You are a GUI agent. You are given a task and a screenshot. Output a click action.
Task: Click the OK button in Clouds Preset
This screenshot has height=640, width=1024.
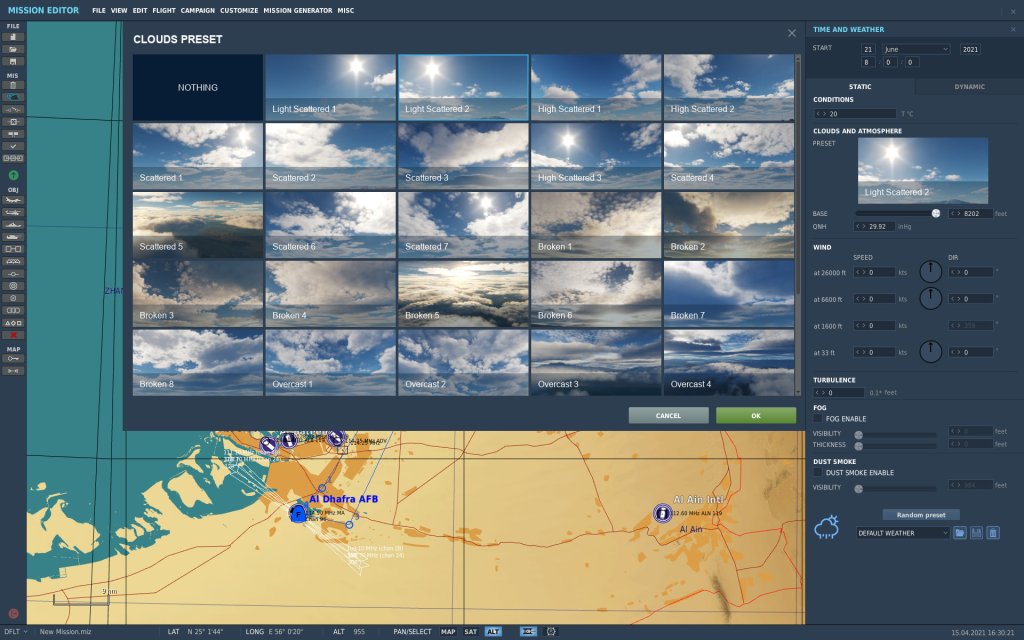pyautogui.click(x=755, y=415)
